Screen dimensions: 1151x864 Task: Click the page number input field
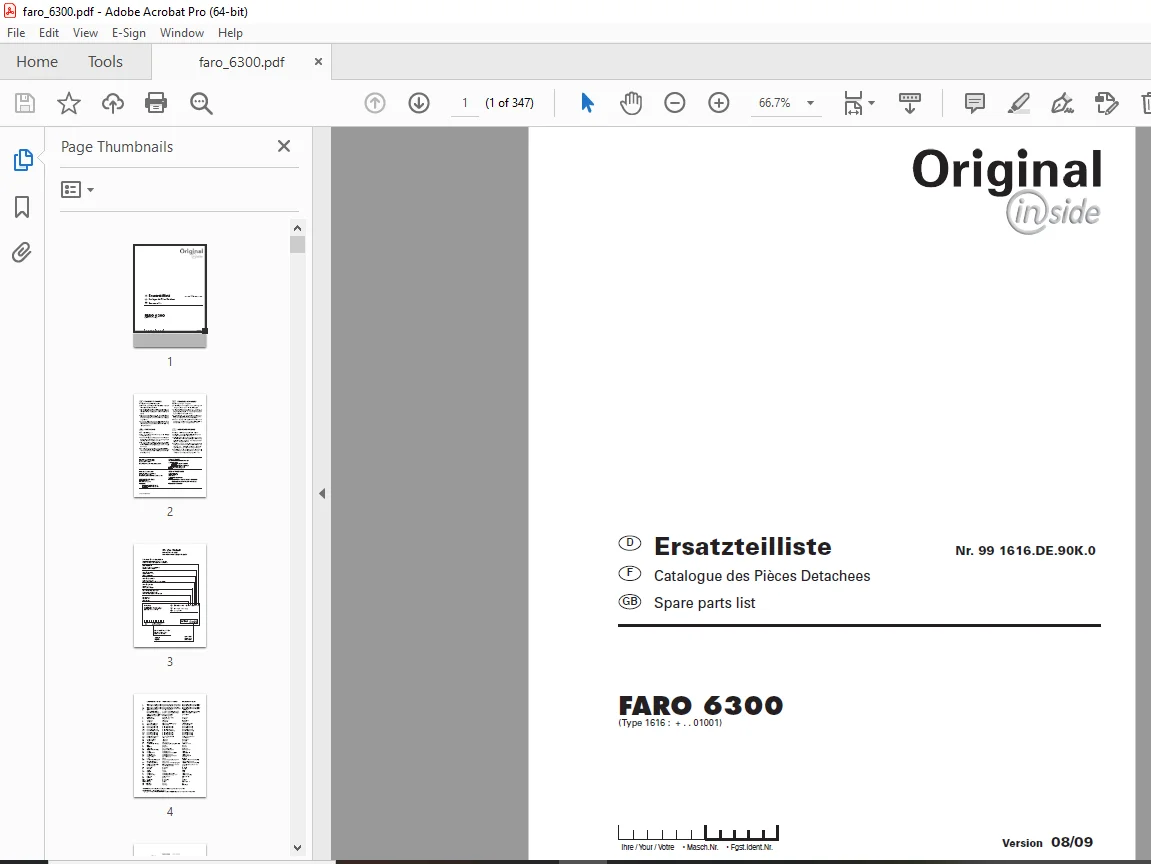tap(465, 103)
